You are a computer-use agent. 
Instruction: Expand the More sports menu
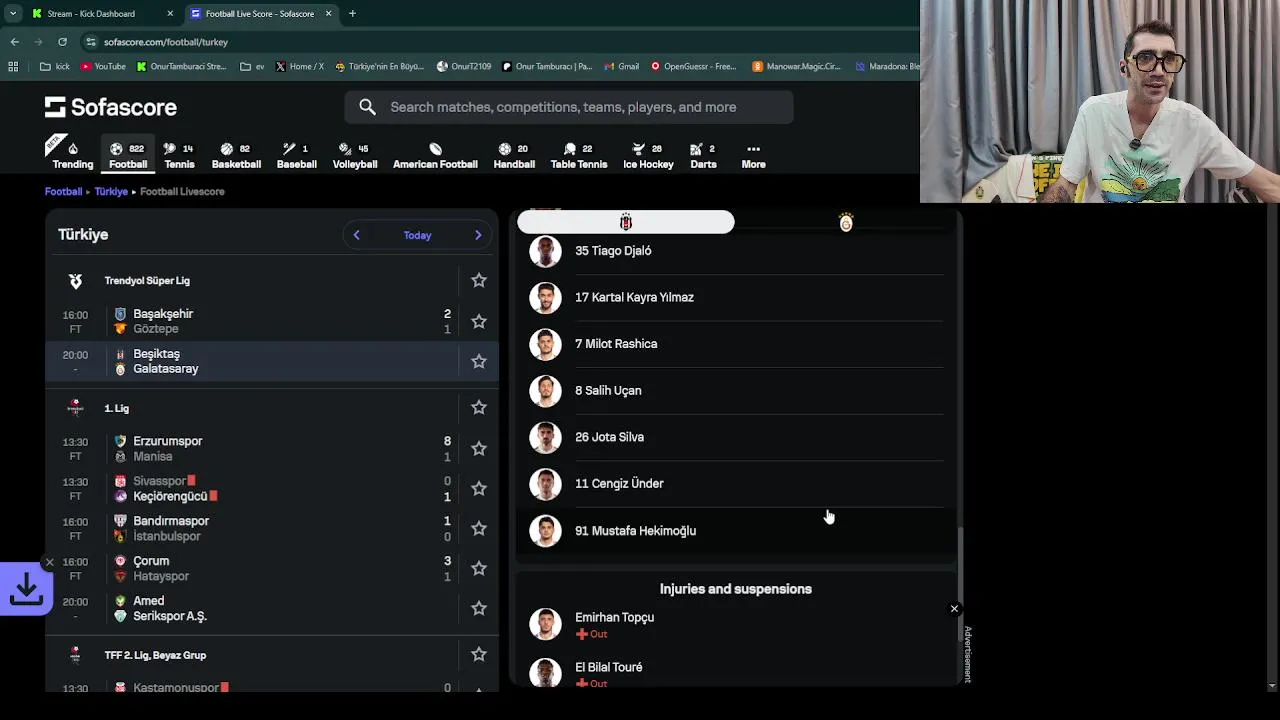[753, 155]
